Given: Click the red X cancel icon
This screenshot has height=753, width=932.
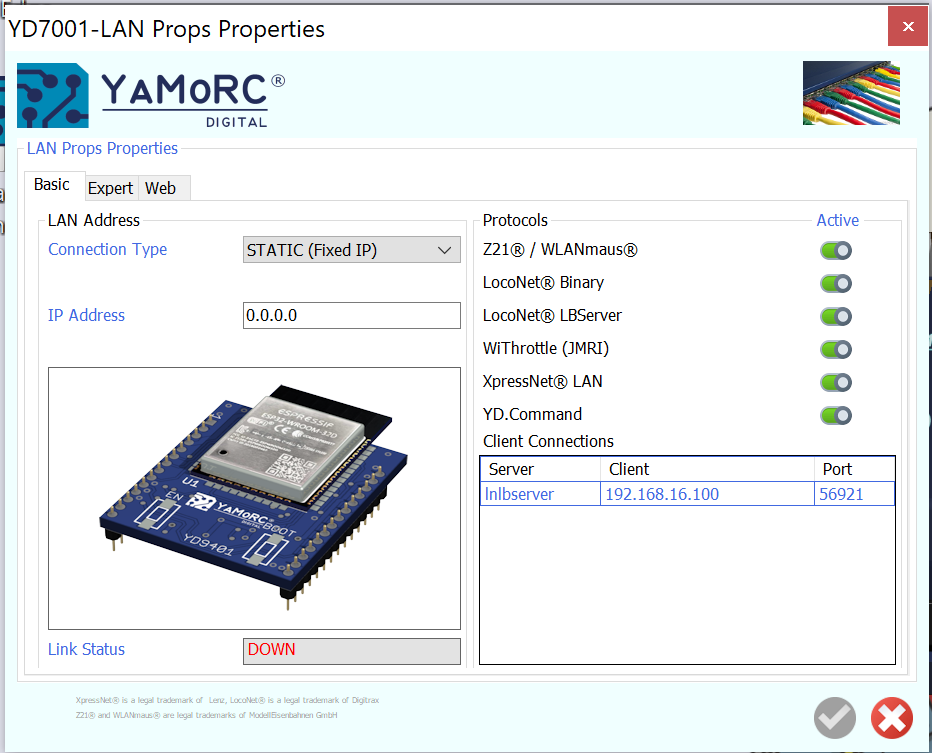Looking at the screenshot, I should click(x=891, y=717).
